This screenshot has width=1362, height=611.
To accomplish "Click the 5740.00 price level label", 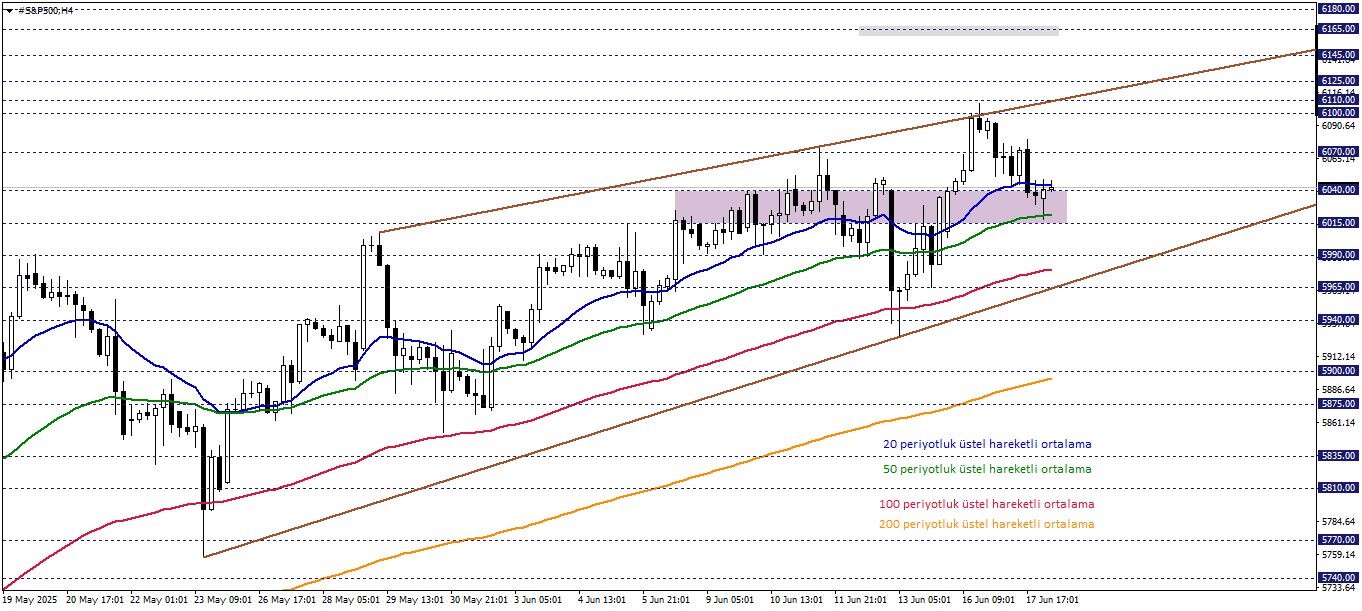I will [x=1338, y=578].
